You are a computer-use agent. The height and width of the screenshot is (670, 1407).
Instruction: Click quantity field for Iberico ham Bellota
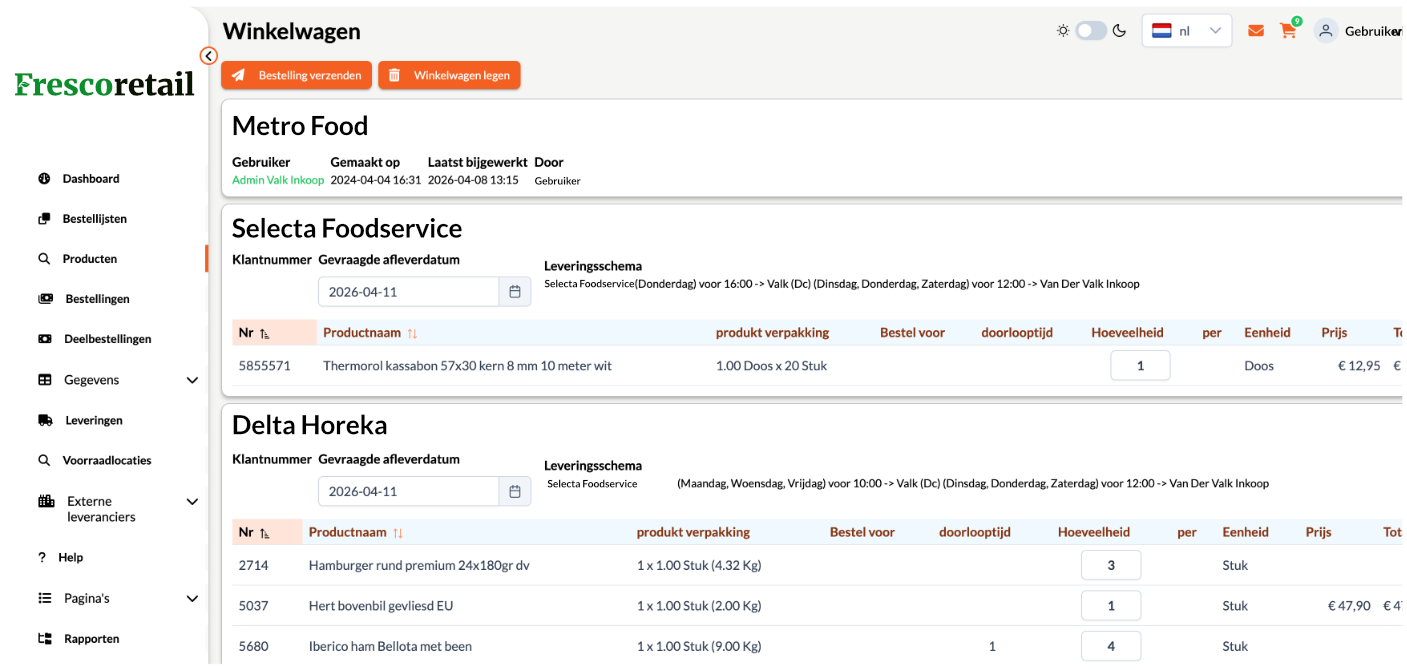[x=1110, y=646]
